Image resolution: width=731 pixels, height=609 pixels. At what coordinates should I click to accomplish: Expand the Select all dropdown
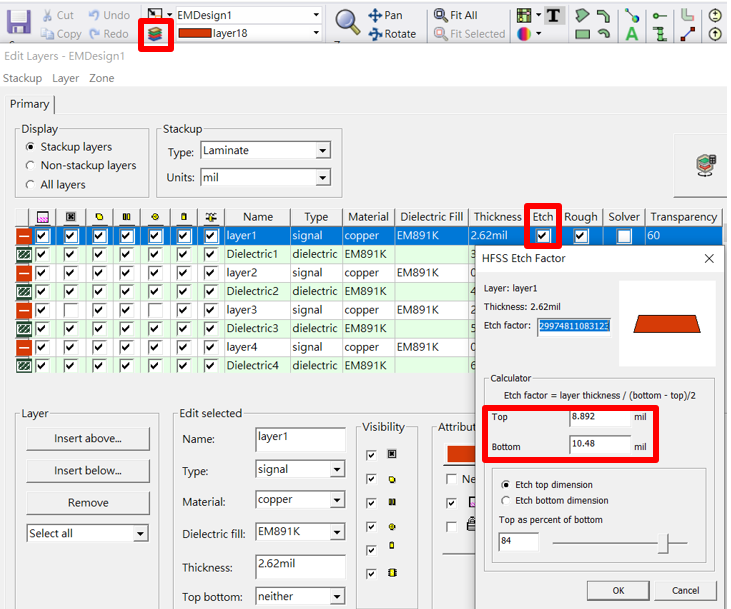(x=140, y=533)
